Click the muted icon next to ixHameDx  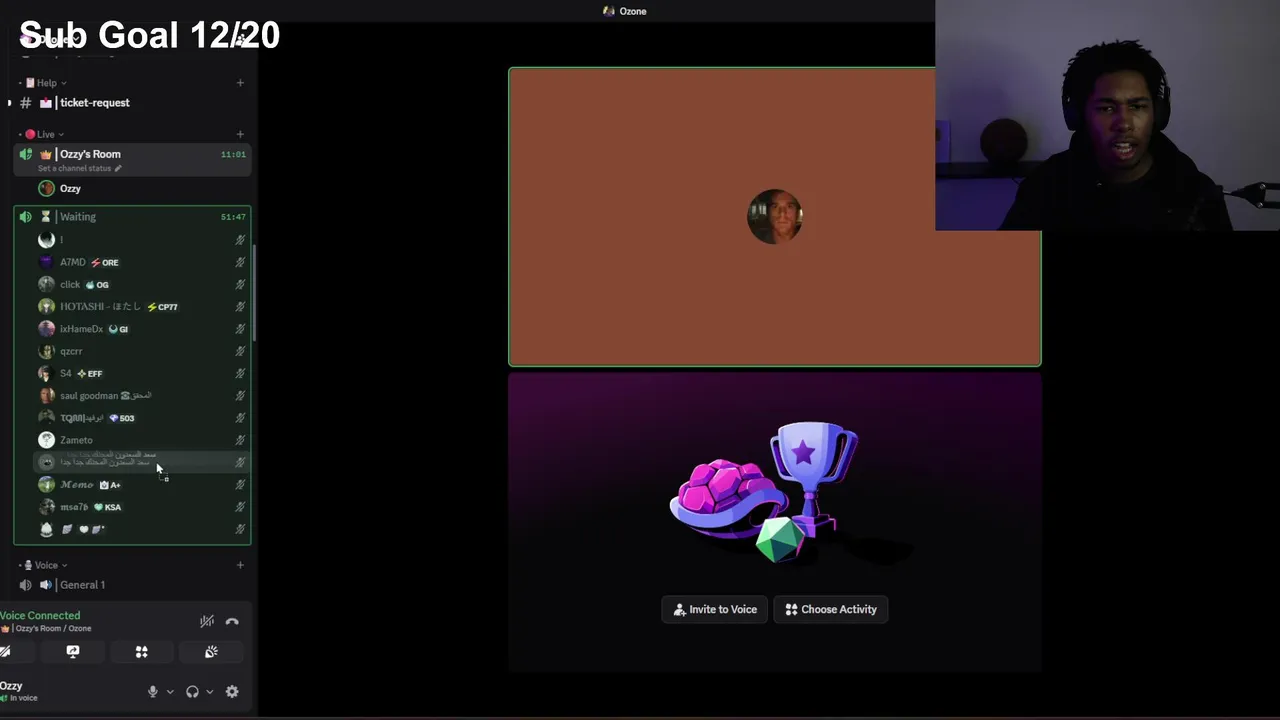pos(240,329)
